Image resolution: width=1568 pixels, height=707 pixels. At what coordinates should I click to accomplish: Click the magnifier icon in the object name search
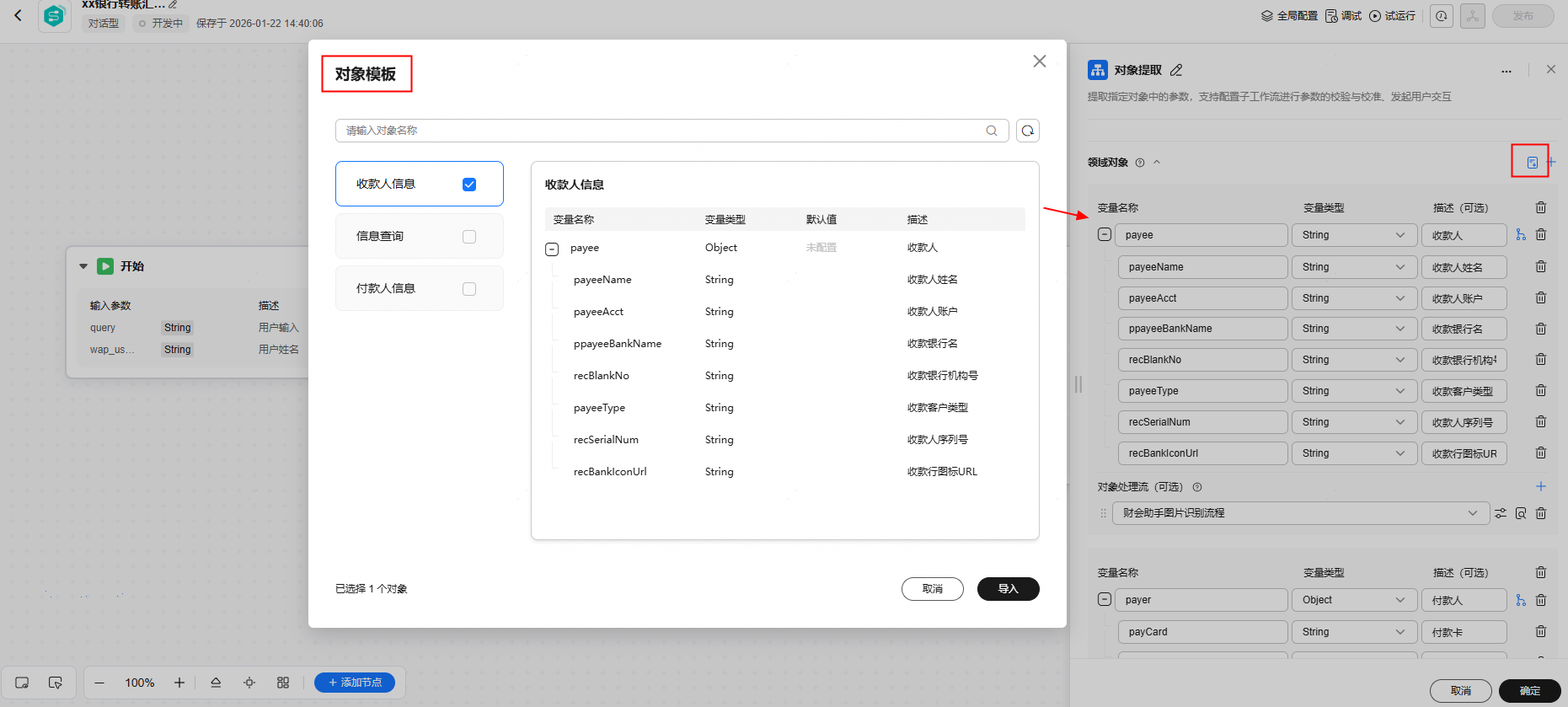click(x=992, y=131)
